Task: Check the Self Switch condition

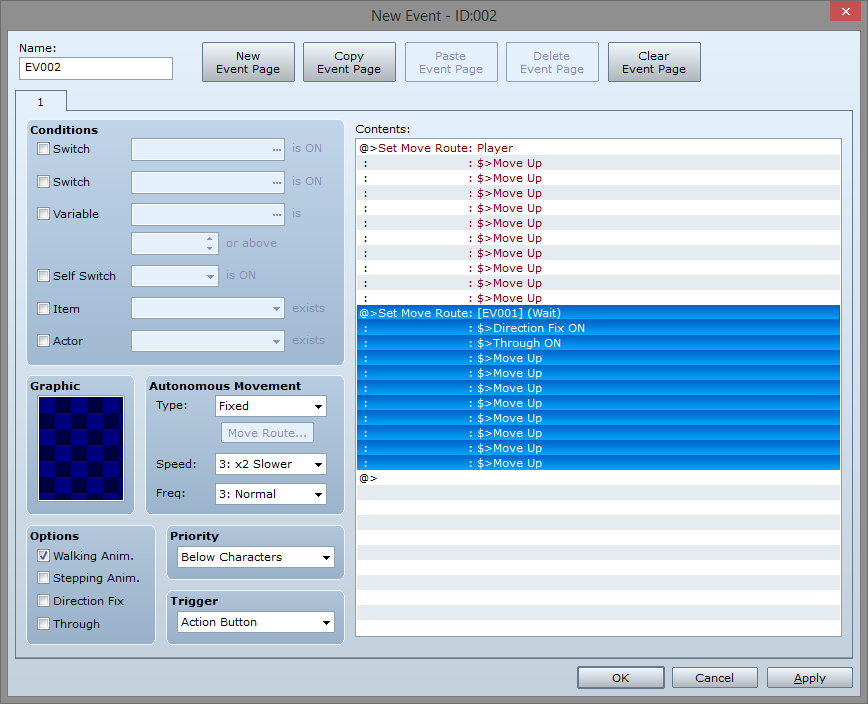Action: (x=43, y=276)
